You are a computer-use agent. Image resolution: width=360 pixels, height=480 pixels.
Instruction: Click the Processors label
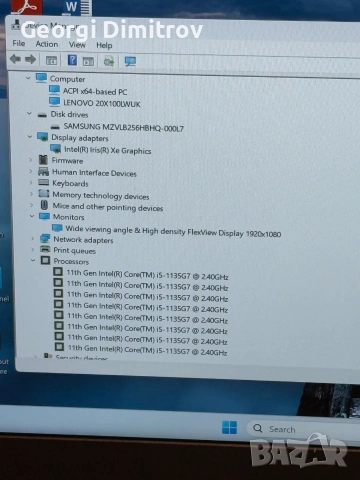tap(71, 261)
